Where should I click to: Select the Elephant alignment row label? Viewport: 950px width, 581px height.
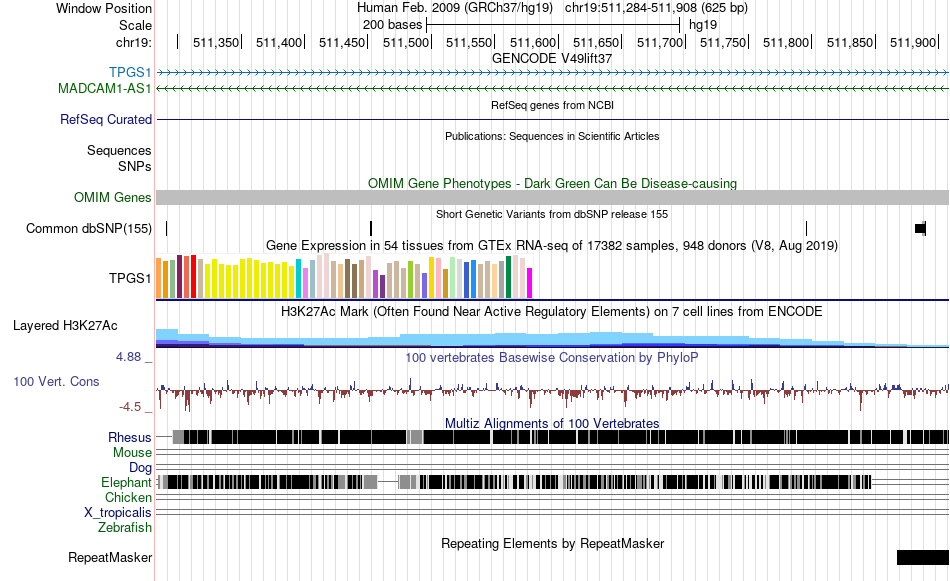click(x=126, y=482)
